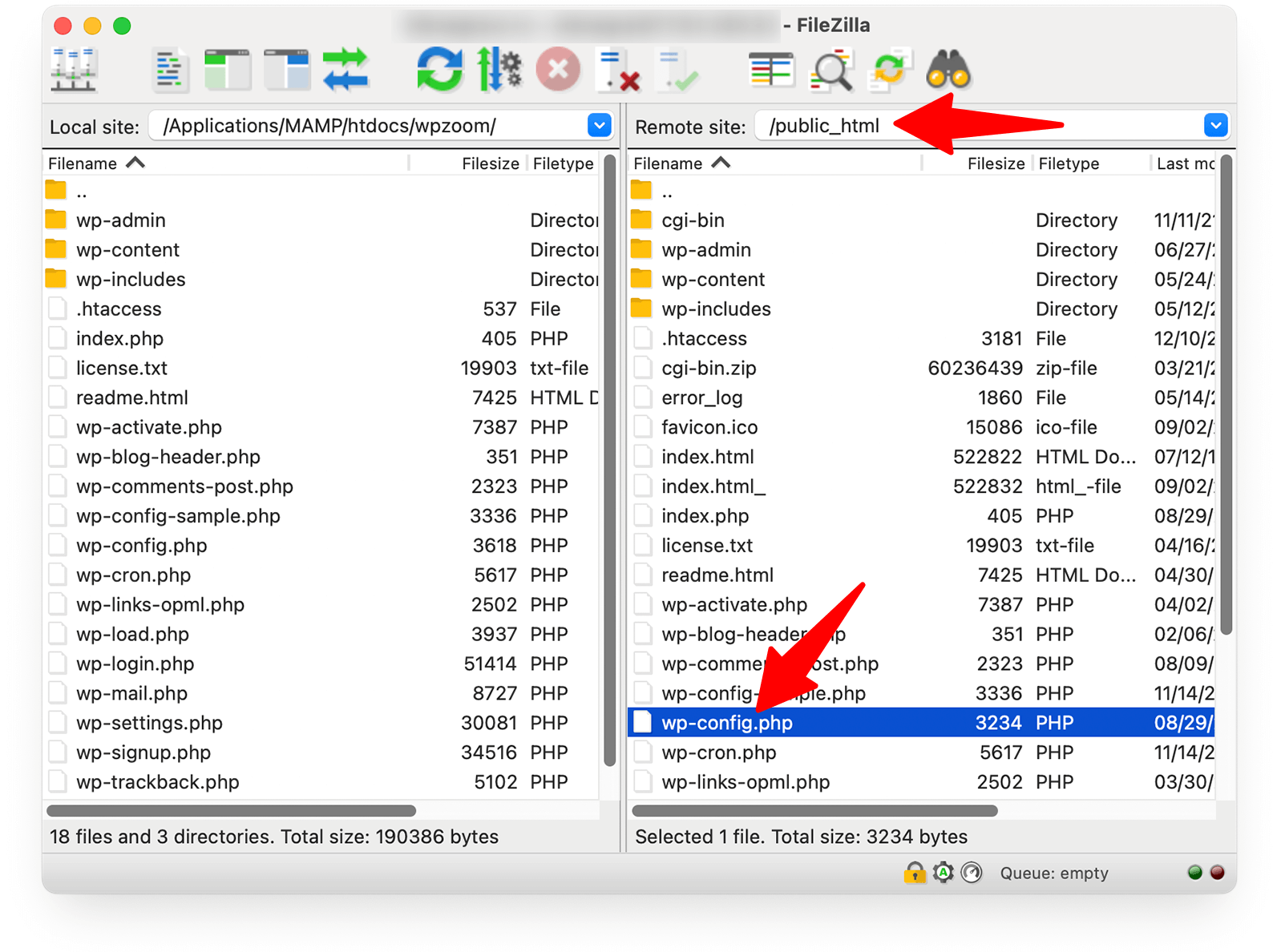Sort remote list by Last modified header
This screenshot has width=1281, height=952.
(1184, 163)
